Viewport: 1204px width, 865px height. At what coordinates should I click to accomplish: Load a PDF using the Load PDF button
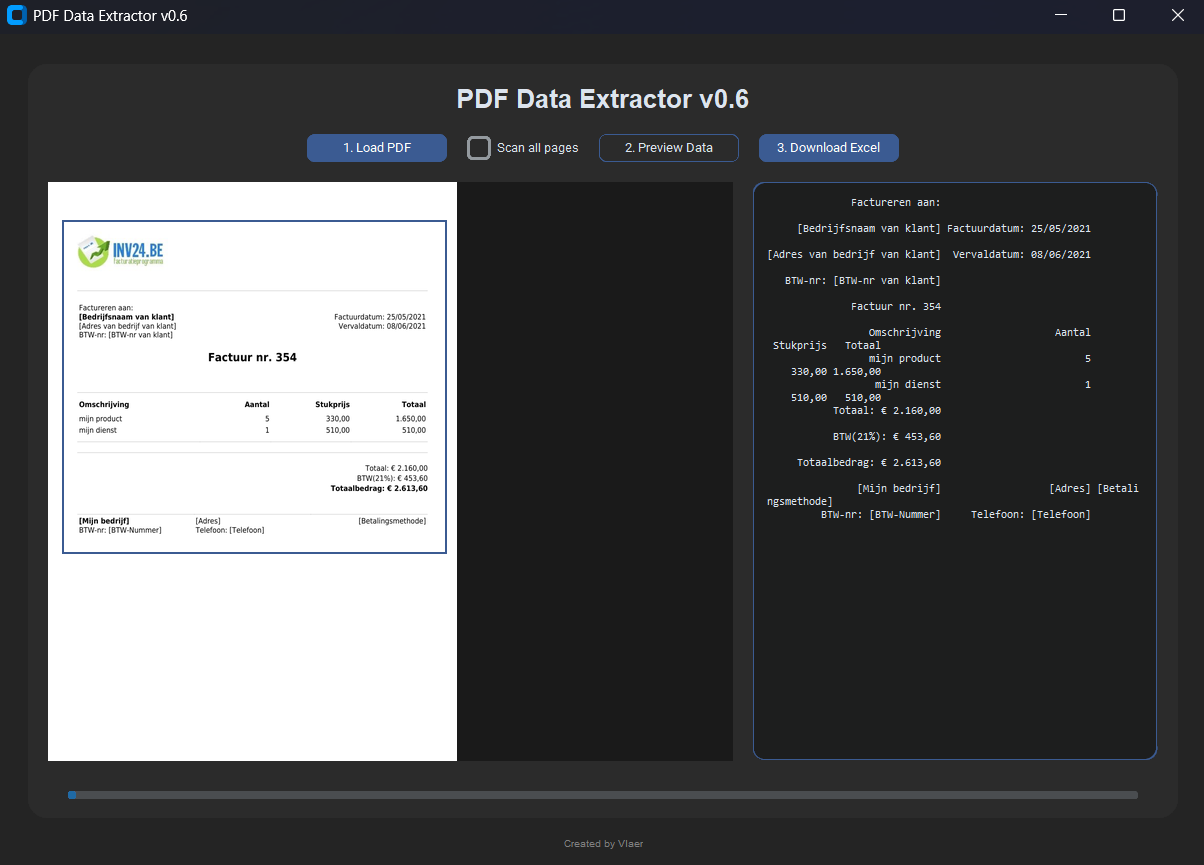377,147
